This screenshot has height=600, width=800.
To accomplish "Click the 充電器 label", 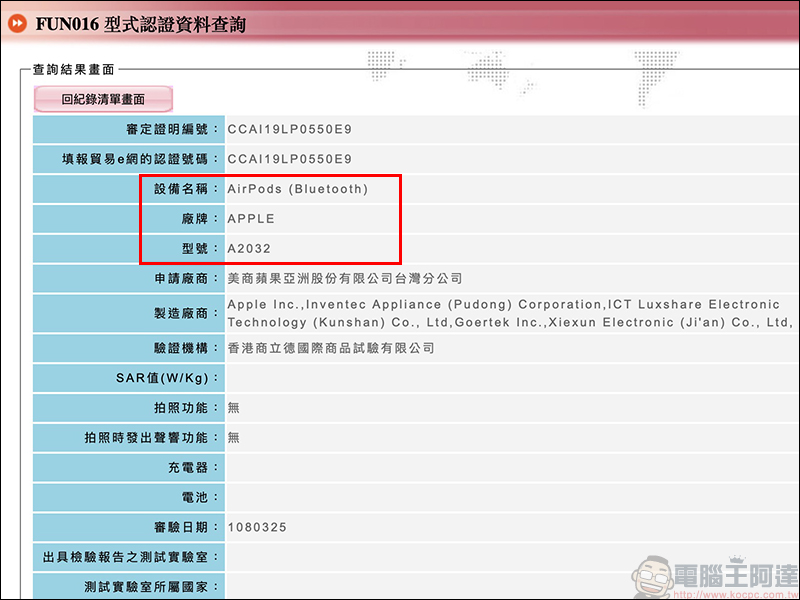I will 193,467.
